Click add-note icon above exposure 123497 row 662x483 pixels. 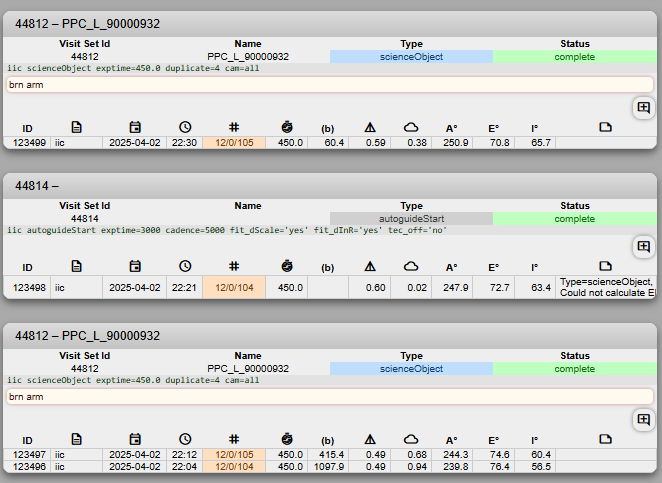[643, 421]
